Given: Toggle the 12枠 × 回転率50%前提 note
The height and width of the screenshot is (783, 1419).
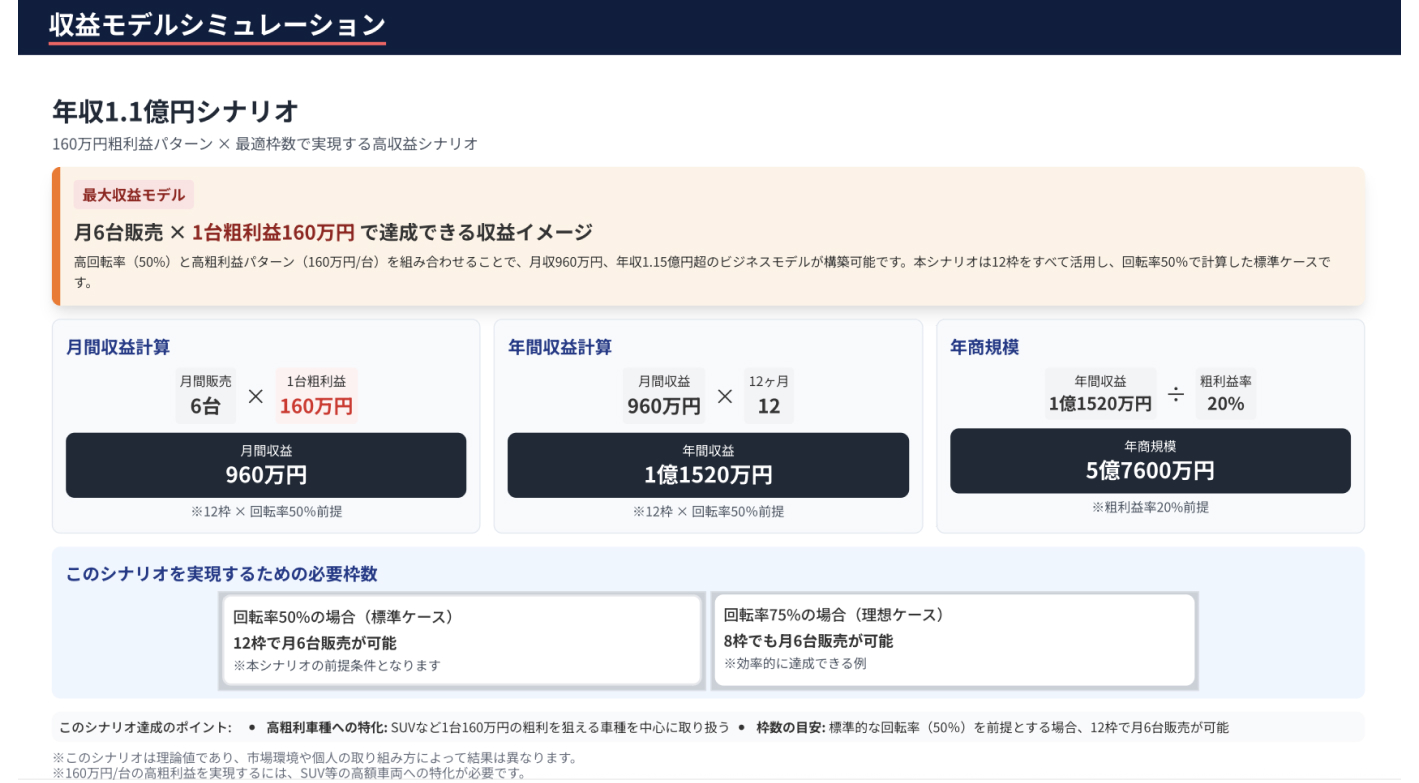Looking at the screenshot, I should pos(266,511).
